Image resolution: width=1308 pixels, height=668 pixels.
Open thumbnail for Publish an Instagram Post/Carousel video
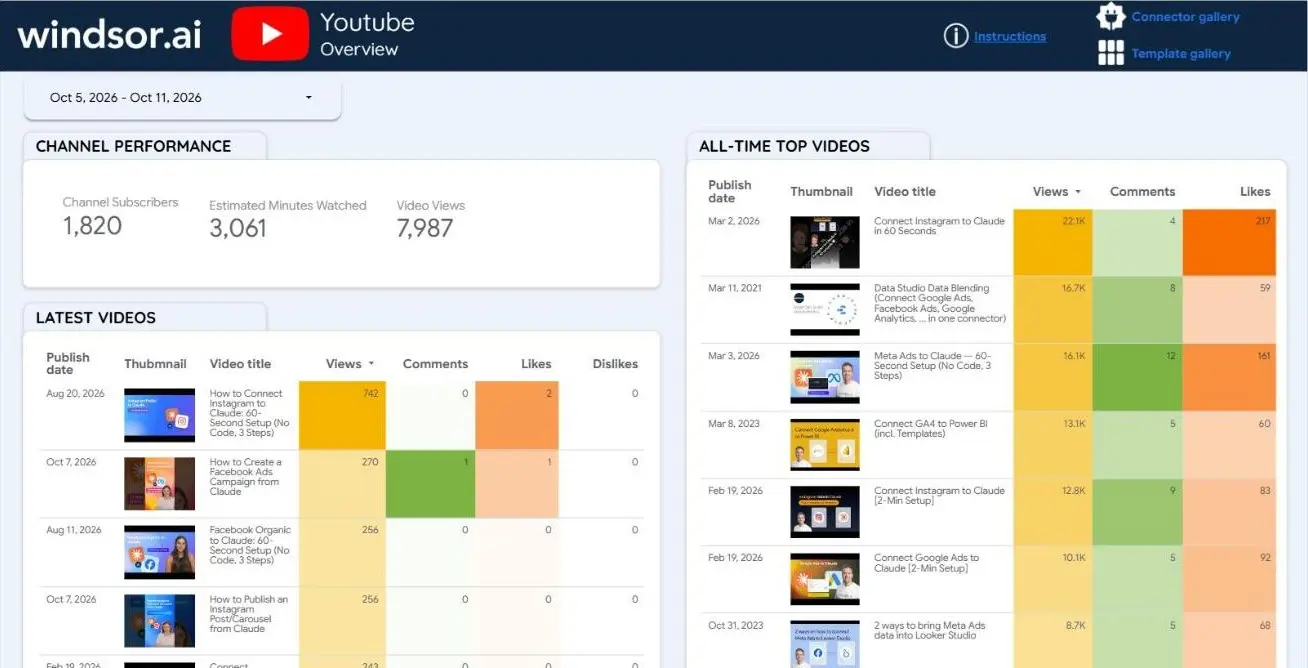(160, 621)
